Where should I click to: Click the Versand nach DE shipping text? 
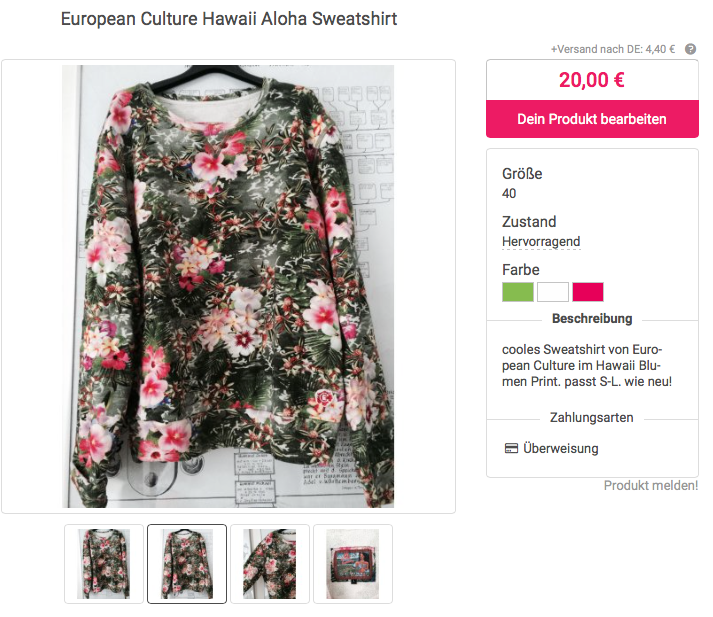point(613,49)
